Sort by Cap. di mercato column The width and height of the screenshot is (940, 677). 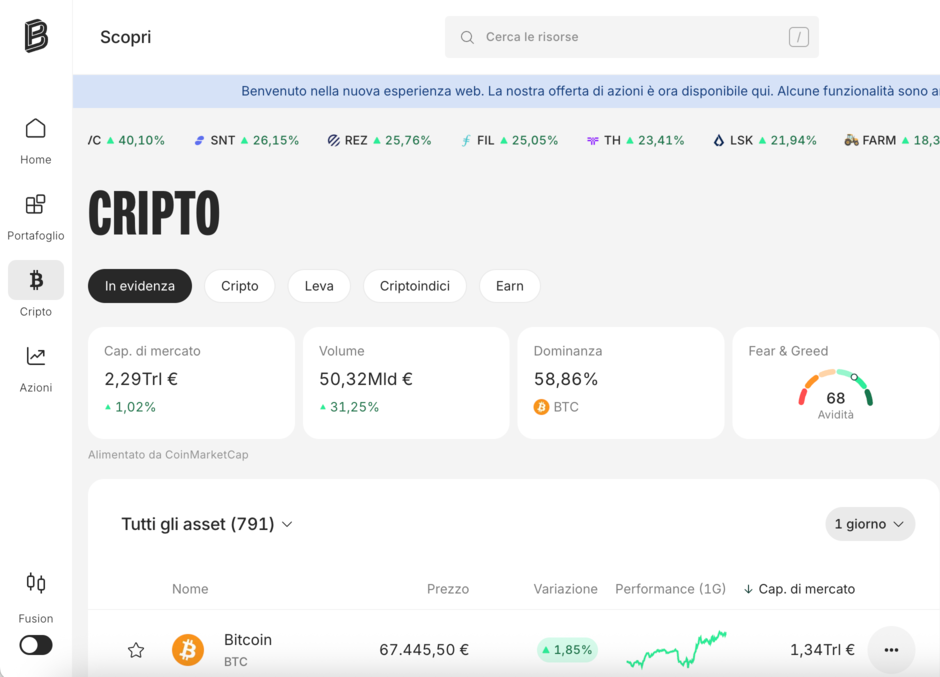click(806, 589)
